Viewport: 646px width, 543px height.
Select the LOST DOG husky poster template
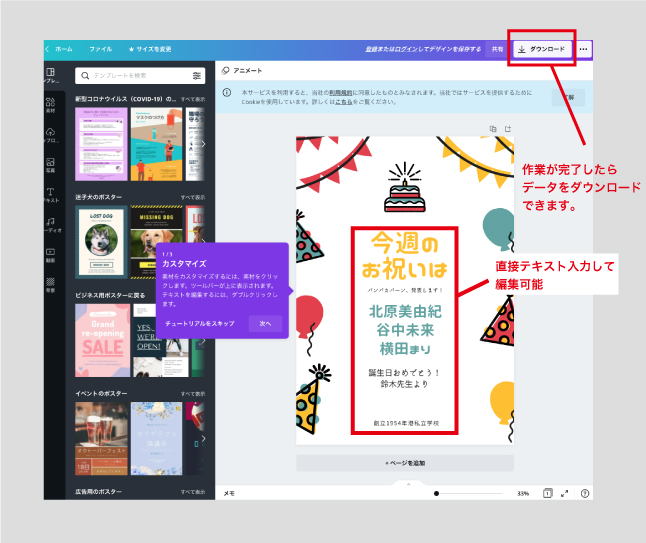point(101,242)
